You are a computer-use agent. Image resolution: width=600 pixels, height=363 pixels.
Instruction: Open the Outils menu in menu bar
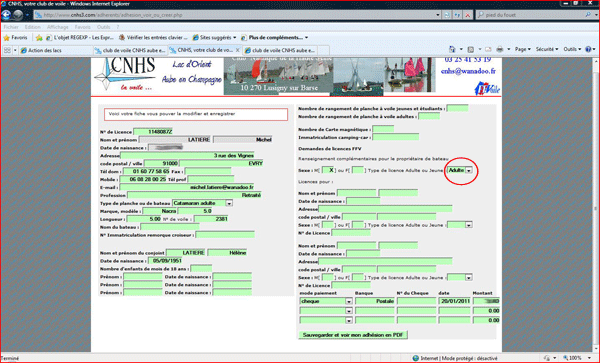point(103,27)
